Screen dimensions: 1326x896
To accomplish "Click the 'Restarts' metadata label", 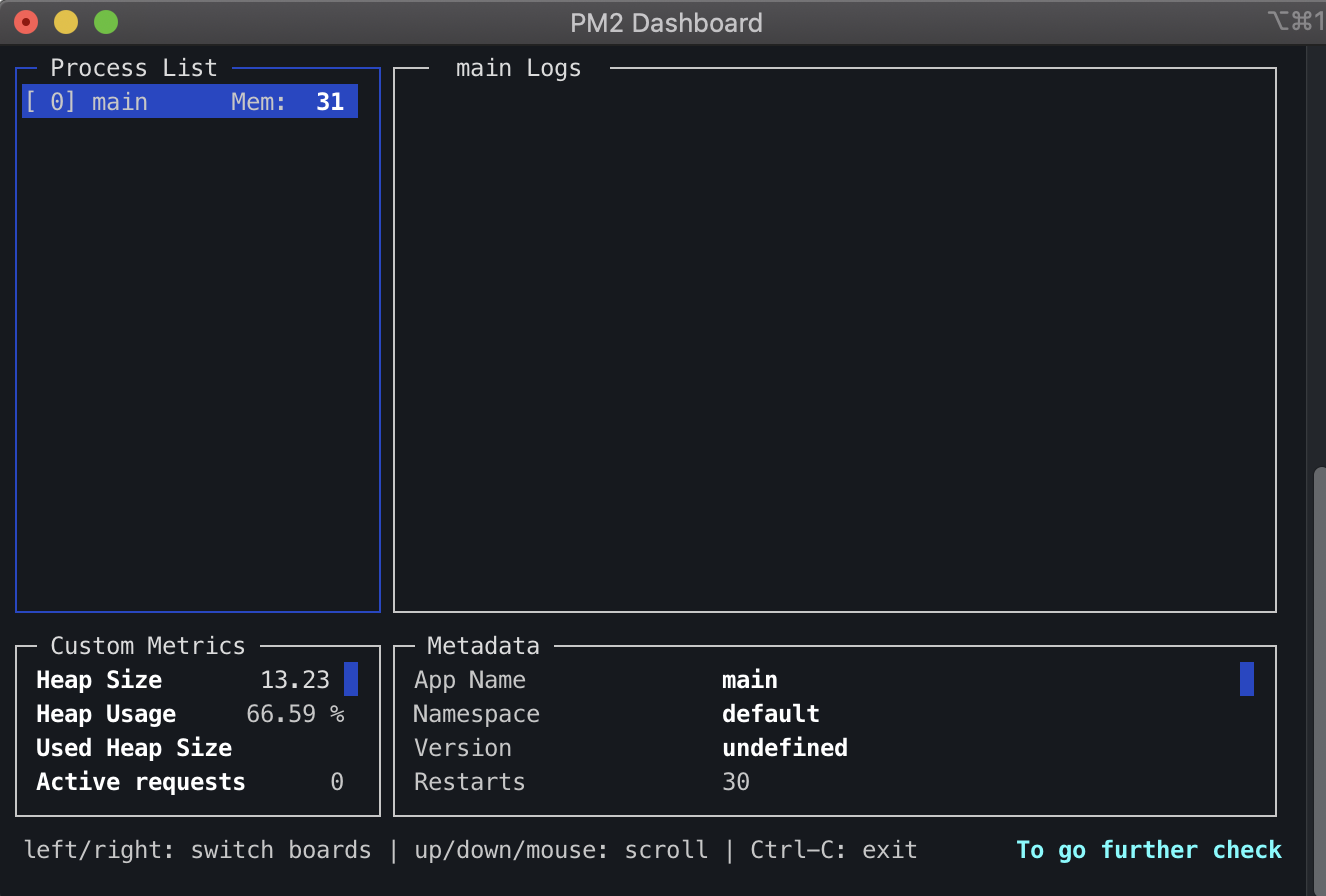I will click(x=470, y=782).
